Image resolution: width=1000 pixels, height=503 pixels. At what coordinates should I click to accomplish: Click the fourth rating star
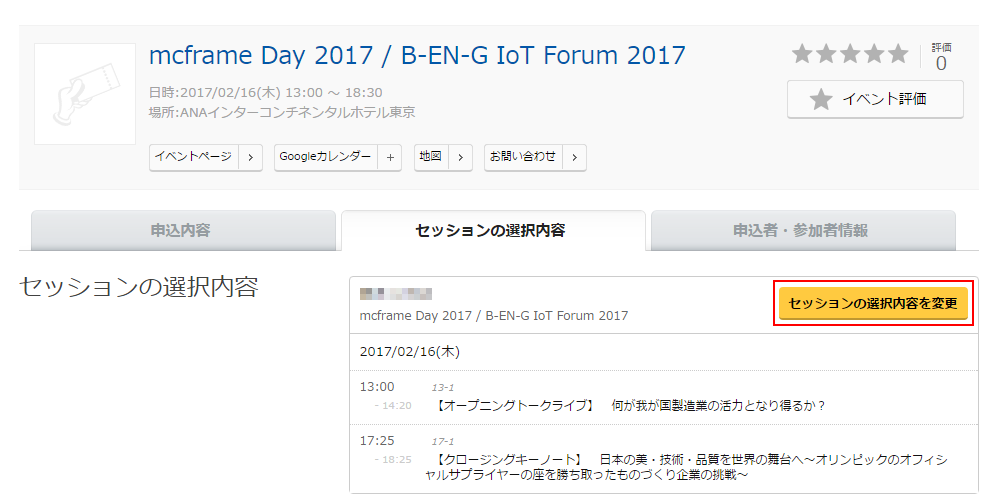(874, 54)
